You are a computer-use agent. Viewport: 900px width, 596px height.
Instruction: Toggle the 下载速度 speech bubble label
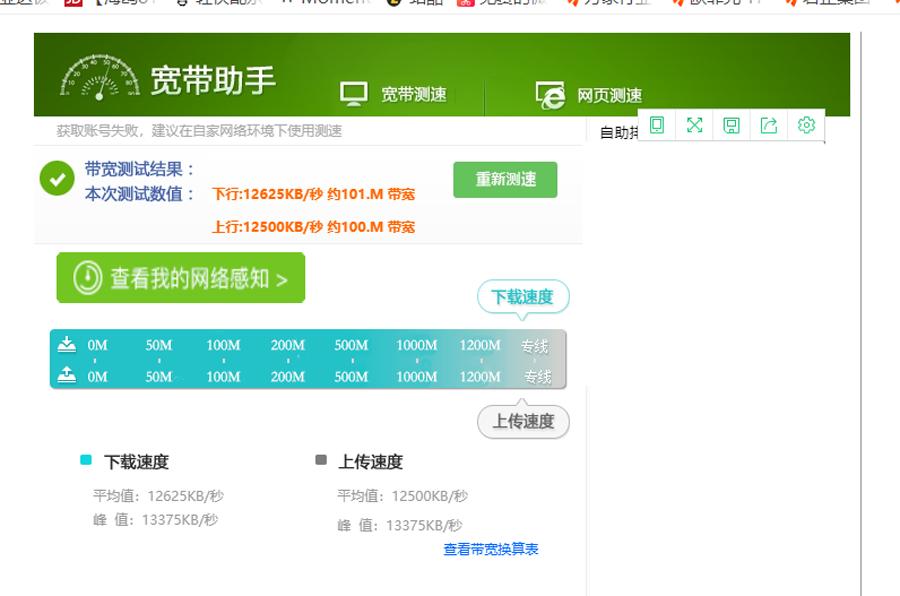(522, 297)
